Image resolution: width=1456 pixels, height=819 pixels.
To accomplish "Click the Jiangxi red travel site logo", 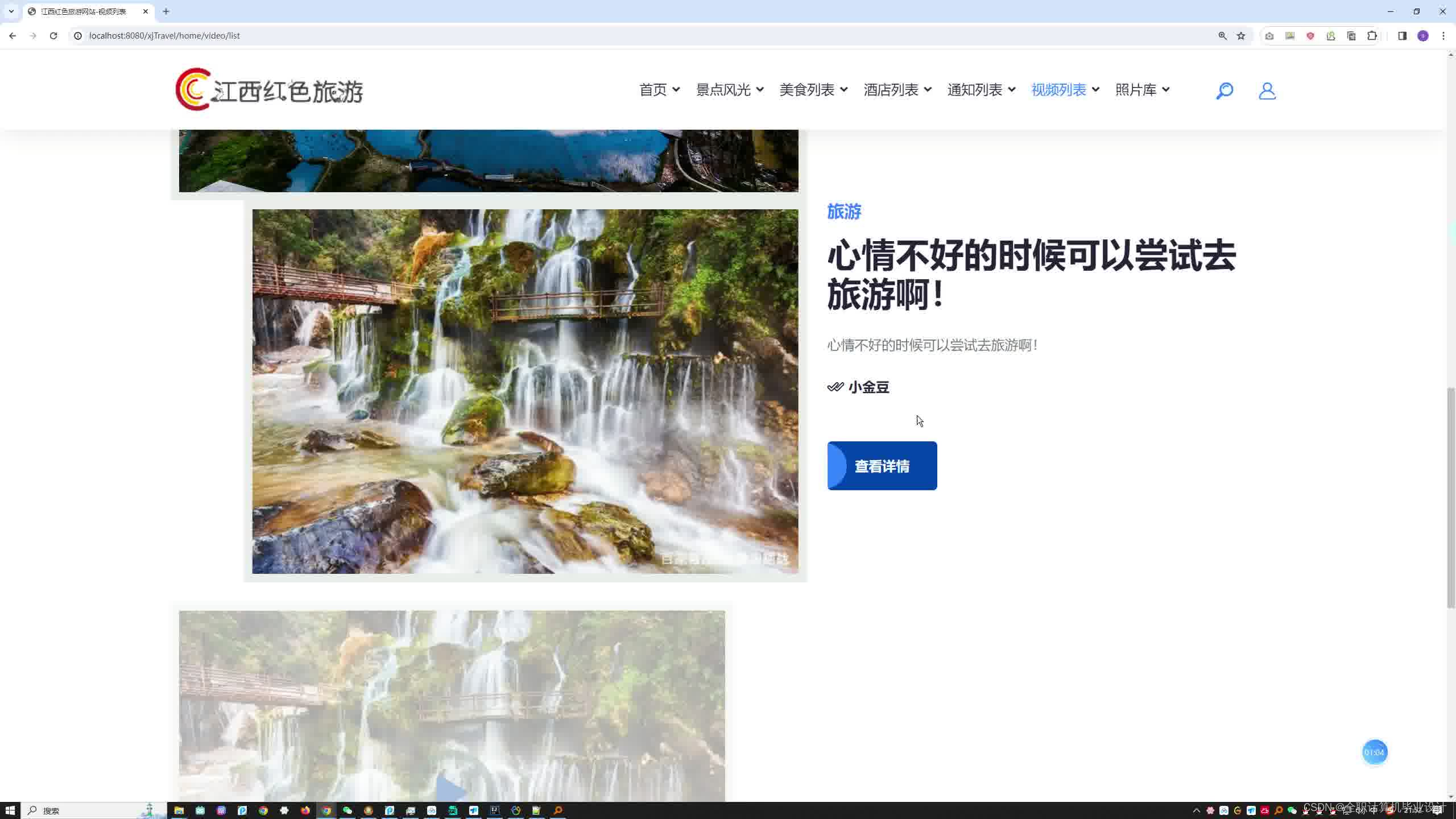I will click(x=269, y=90).
